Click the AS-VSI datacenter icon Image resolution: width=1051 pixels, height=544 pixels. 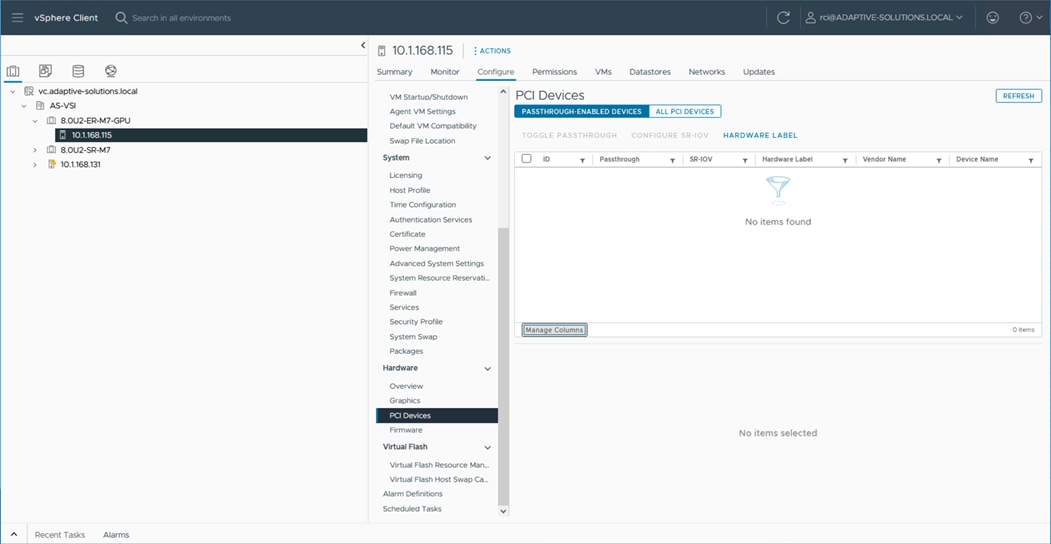pyautogui.click(x=40, y=106)
